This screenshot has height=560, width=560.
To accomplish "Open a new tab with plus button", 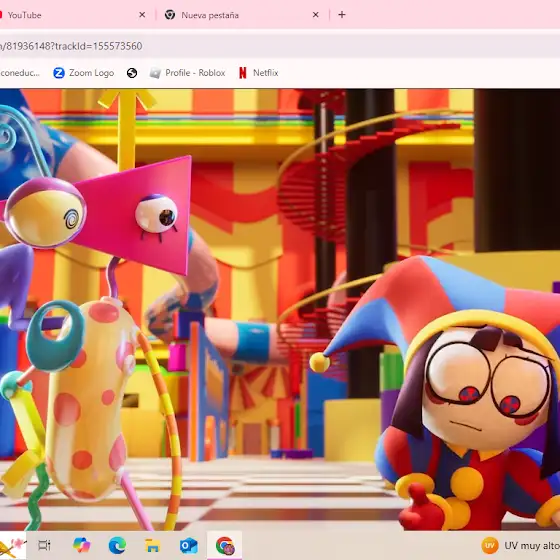I will point(342,15).
